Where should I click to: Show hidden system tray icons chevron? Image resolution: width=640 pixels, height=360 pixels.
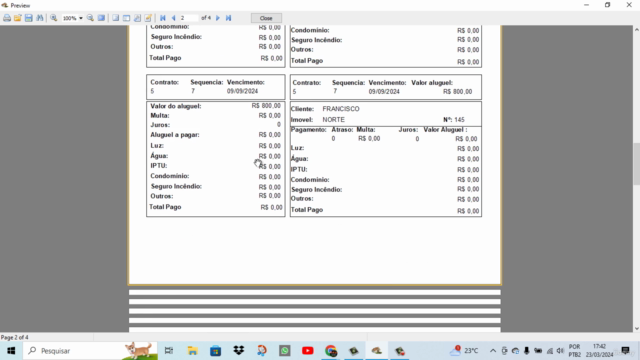[493, 351]
